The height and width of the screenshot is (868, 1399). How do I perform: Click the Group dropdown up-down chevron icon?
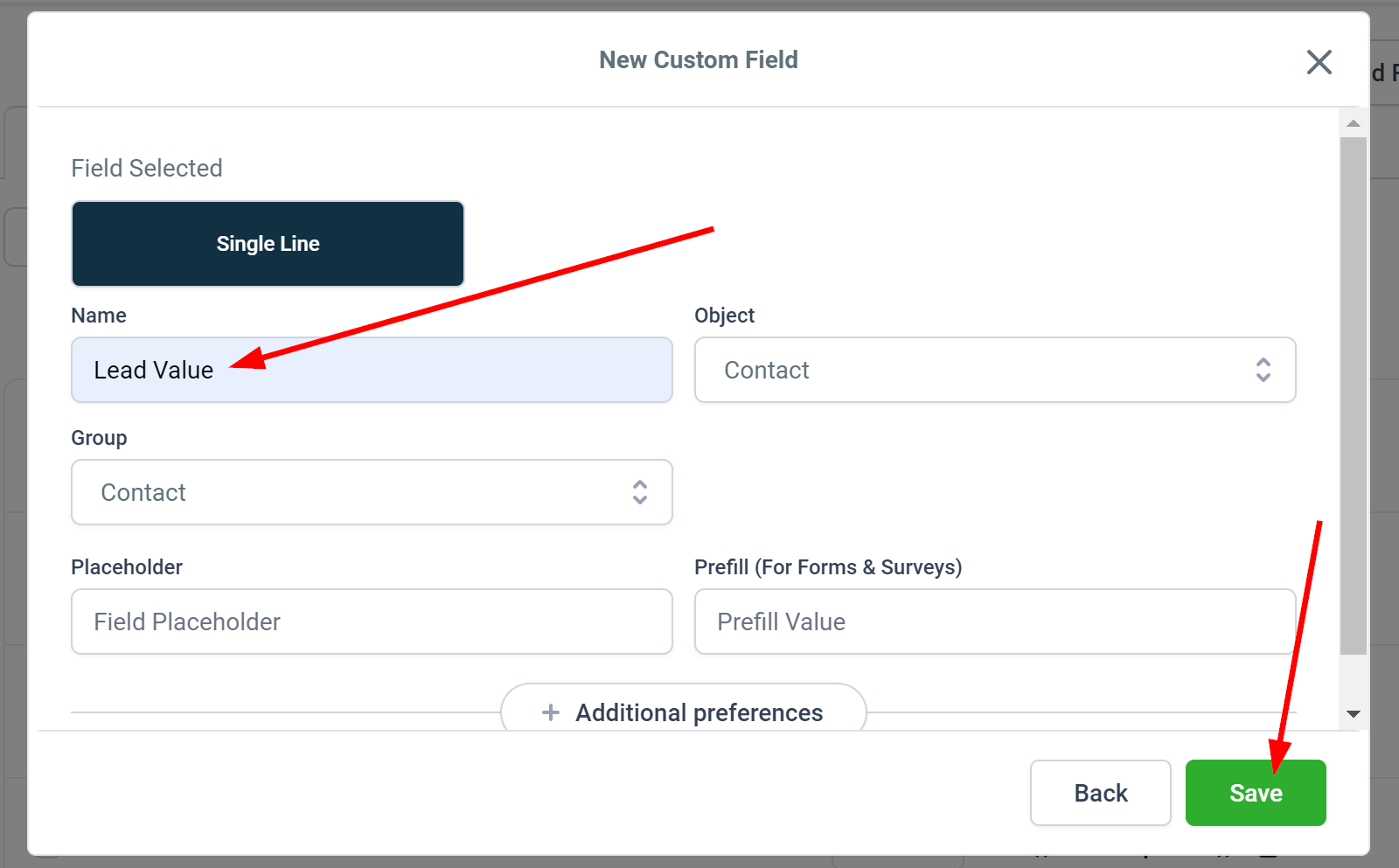coord(639,492)
